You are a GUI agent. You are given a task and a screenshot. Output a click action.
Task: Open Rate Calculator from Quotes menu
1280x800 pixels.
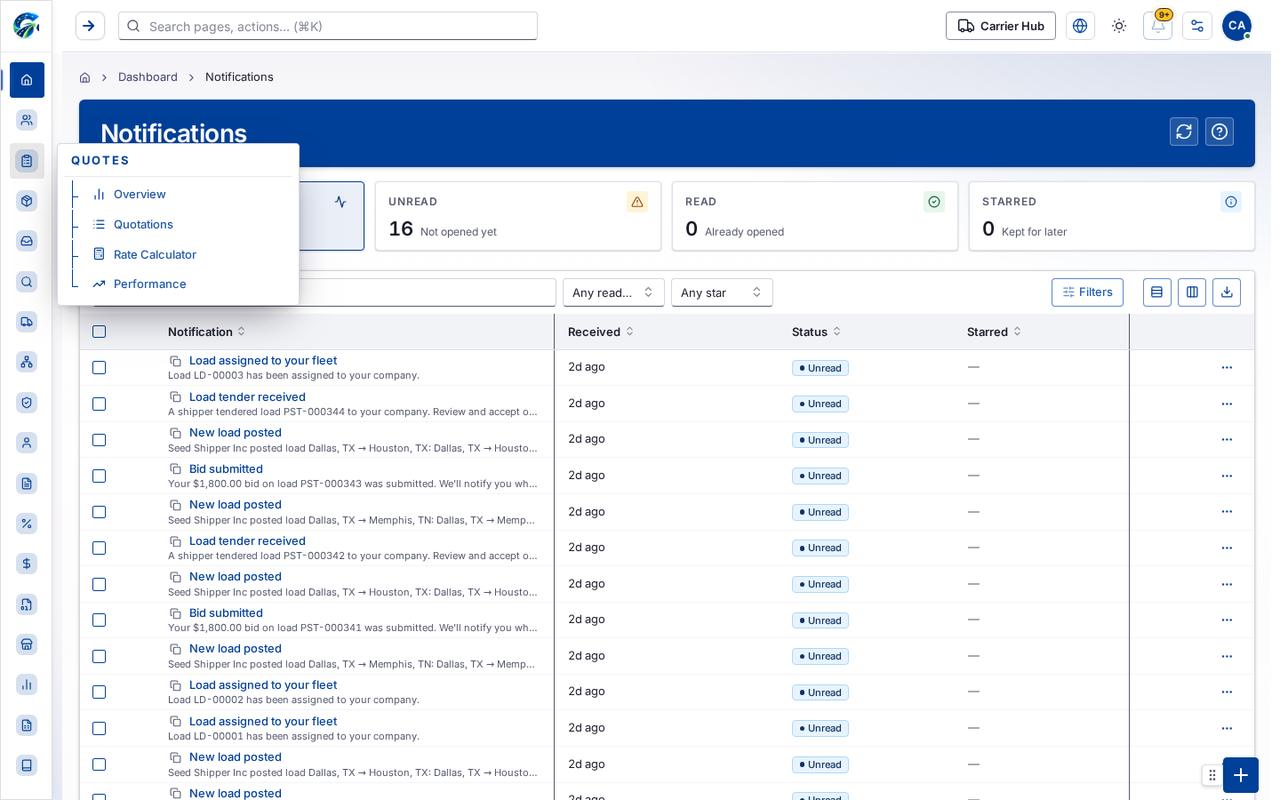pyautogui.click(x=155, y=254)
